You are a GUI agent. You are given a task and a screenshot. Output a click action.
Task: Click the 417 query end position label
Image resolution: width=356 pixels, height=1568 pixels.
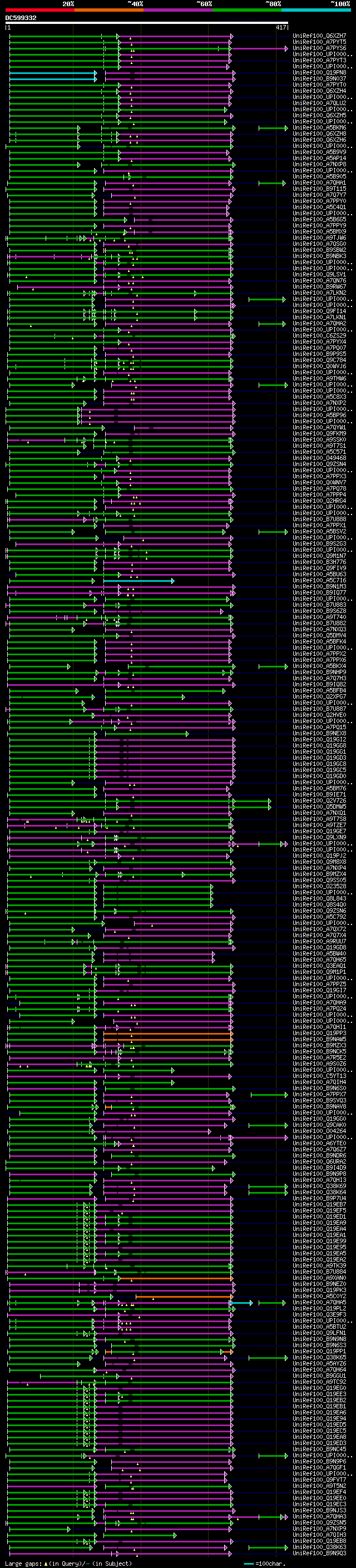click(280, 27)
